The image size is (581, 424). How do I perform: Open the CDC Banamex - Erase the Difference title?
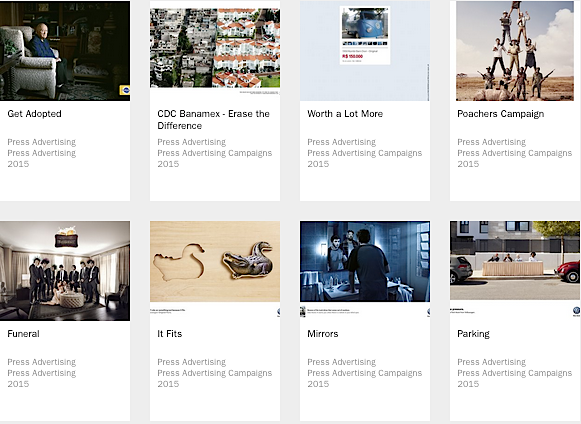(213, 120)
